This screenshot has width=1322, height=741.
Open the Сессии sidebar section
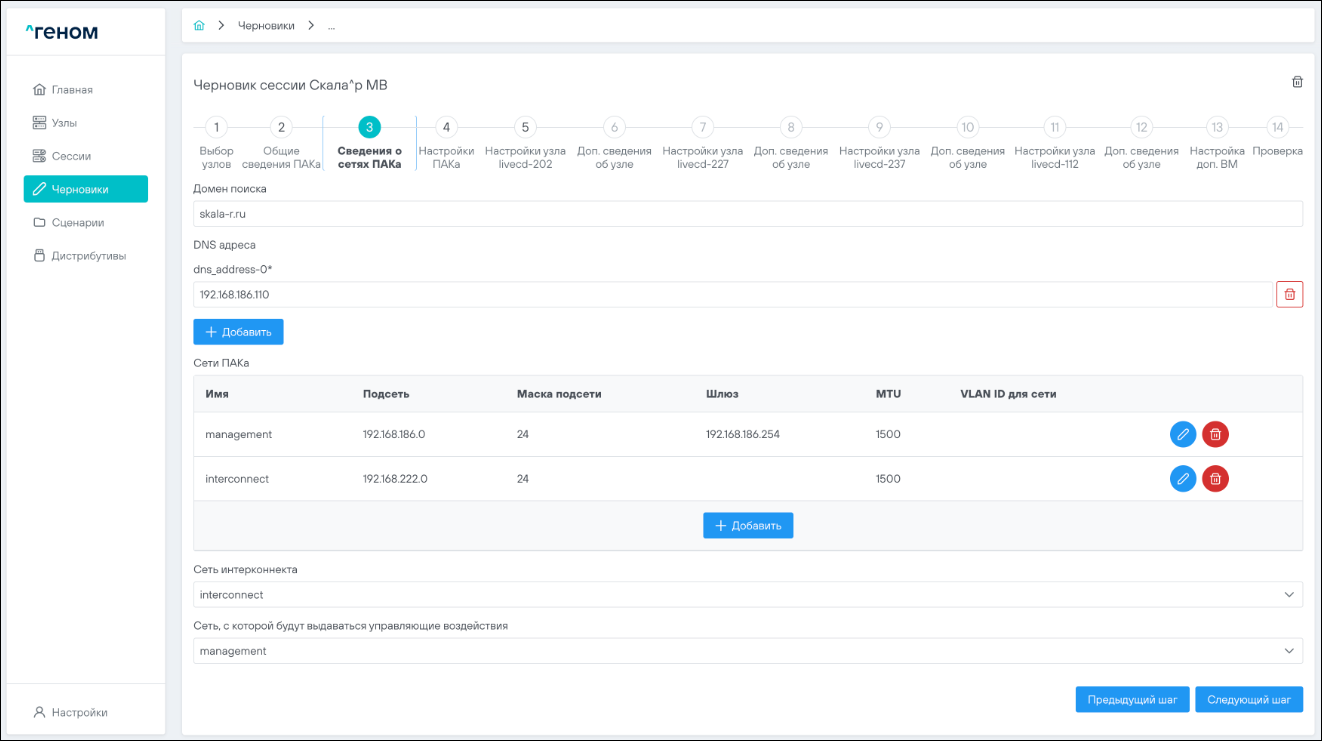click(70, 156)
